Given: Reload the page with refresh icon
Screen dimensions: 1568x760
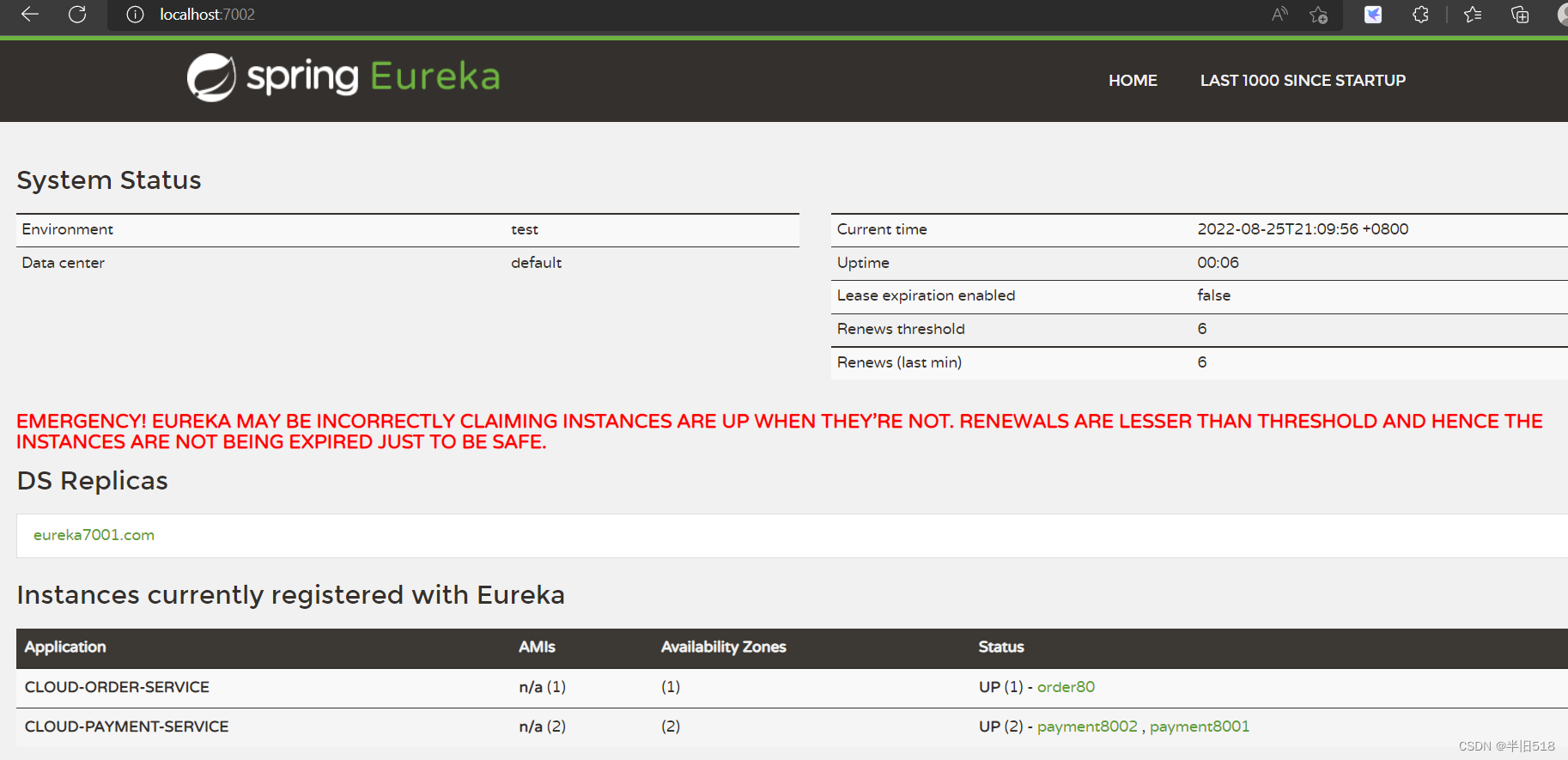Looking at the screenshot, I should pyautogui.click(x=77, y=14).
